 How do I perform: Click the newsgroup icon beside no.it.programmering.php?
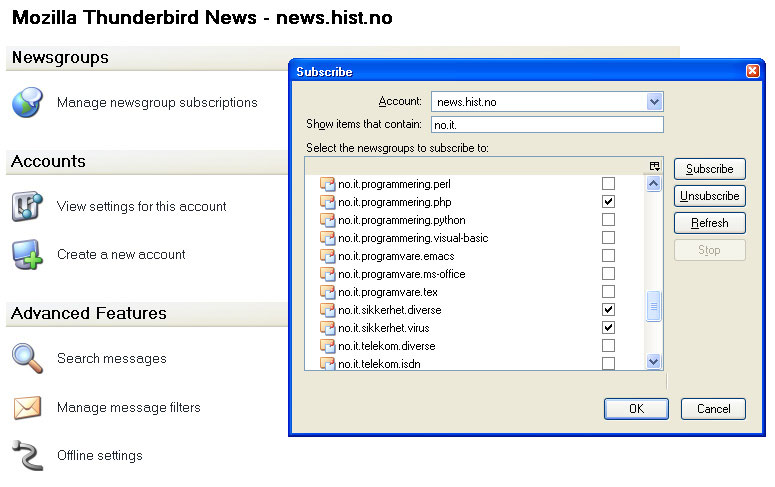click(327, 202)
